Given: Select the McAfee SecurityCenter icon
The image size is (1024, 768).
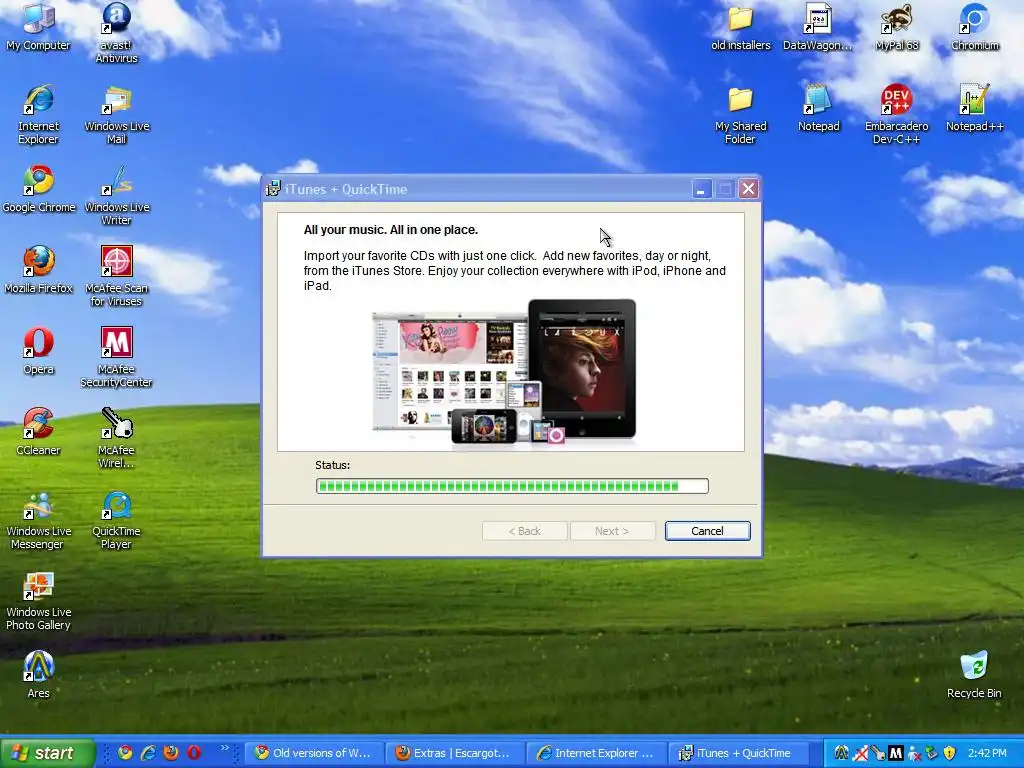Looking at the screenshot, I should point(116,357).
